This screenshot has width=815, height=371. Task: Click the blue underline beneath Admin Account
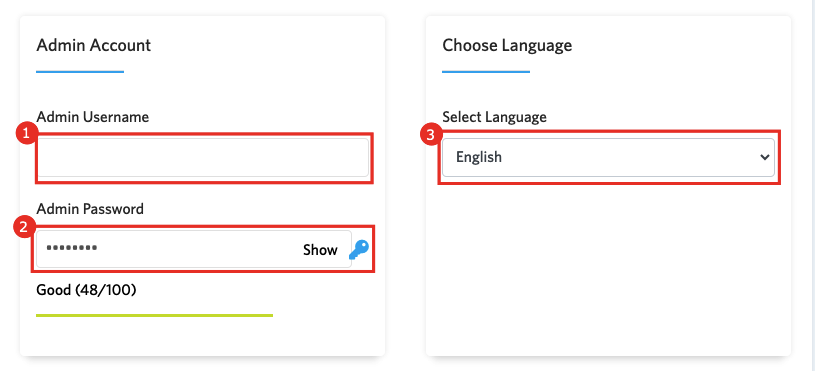(80, 72)
